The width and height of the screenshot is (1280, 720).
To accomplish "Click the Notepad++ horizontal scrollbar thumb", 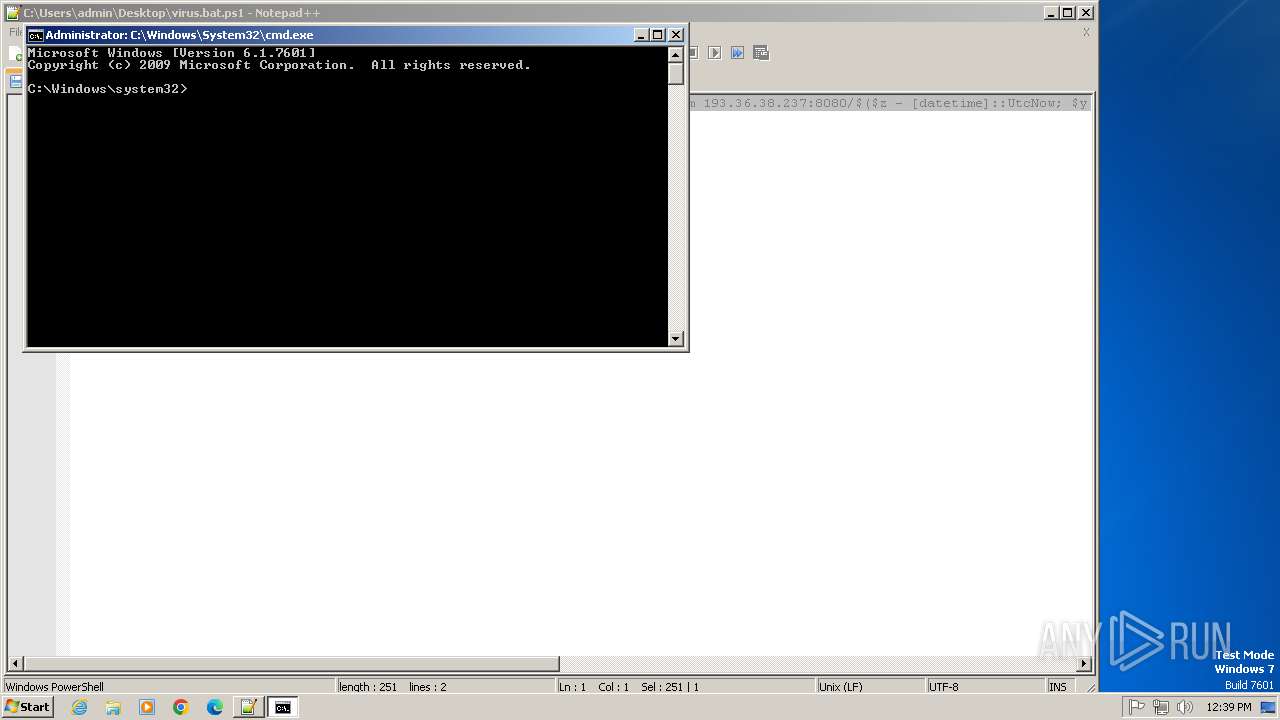I will [291, 664].
